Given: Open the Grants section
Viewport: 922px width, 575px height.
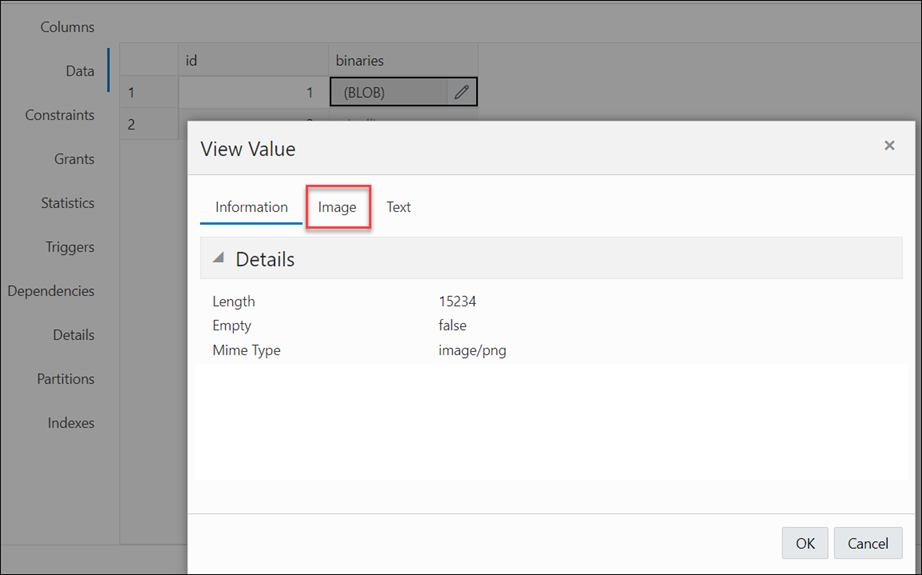Looking at the screenshot, I should click(x=74, y=159).
